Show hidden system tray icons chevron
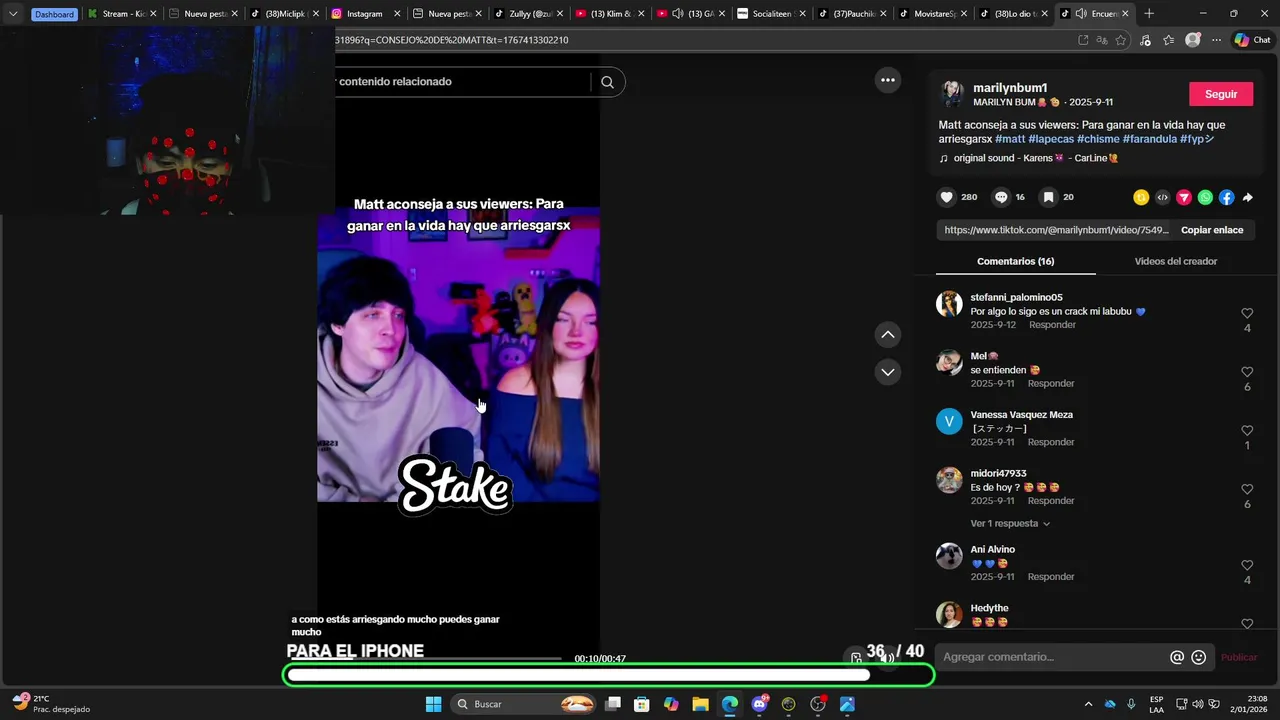The image size is (1280, 720). tap(1088, 704)
